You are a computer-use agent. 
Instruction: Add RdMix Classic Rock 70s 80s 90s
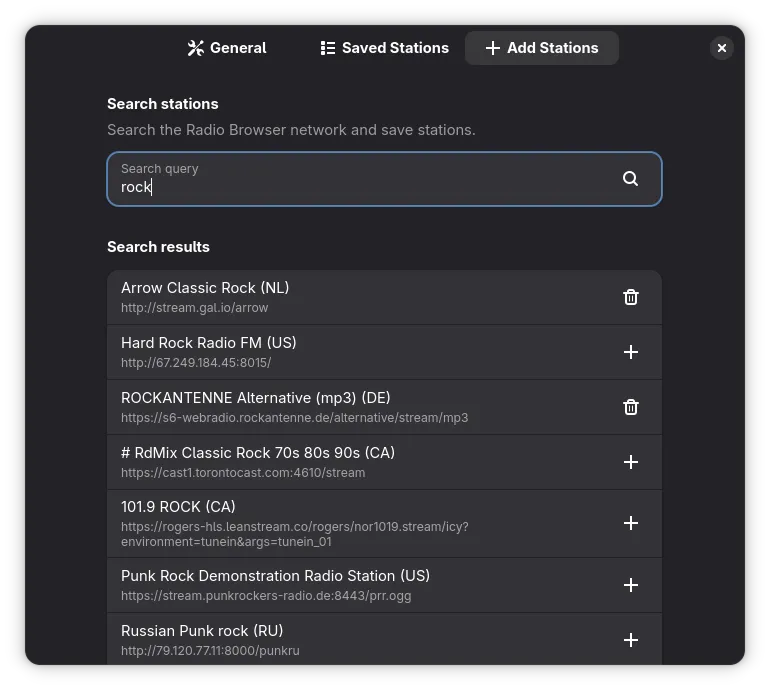click(x=630, y=462)
